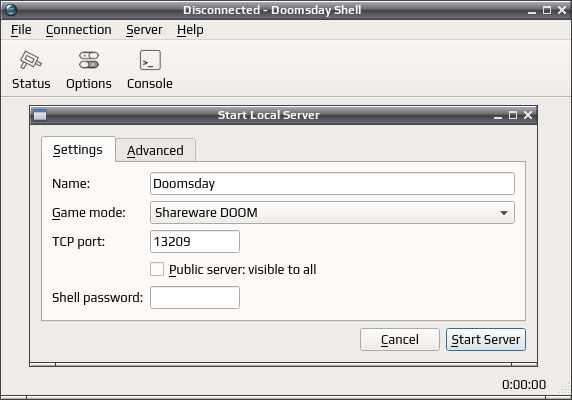Click the Cancel button
The image size is (572, 400).
[x=400, y=339]
